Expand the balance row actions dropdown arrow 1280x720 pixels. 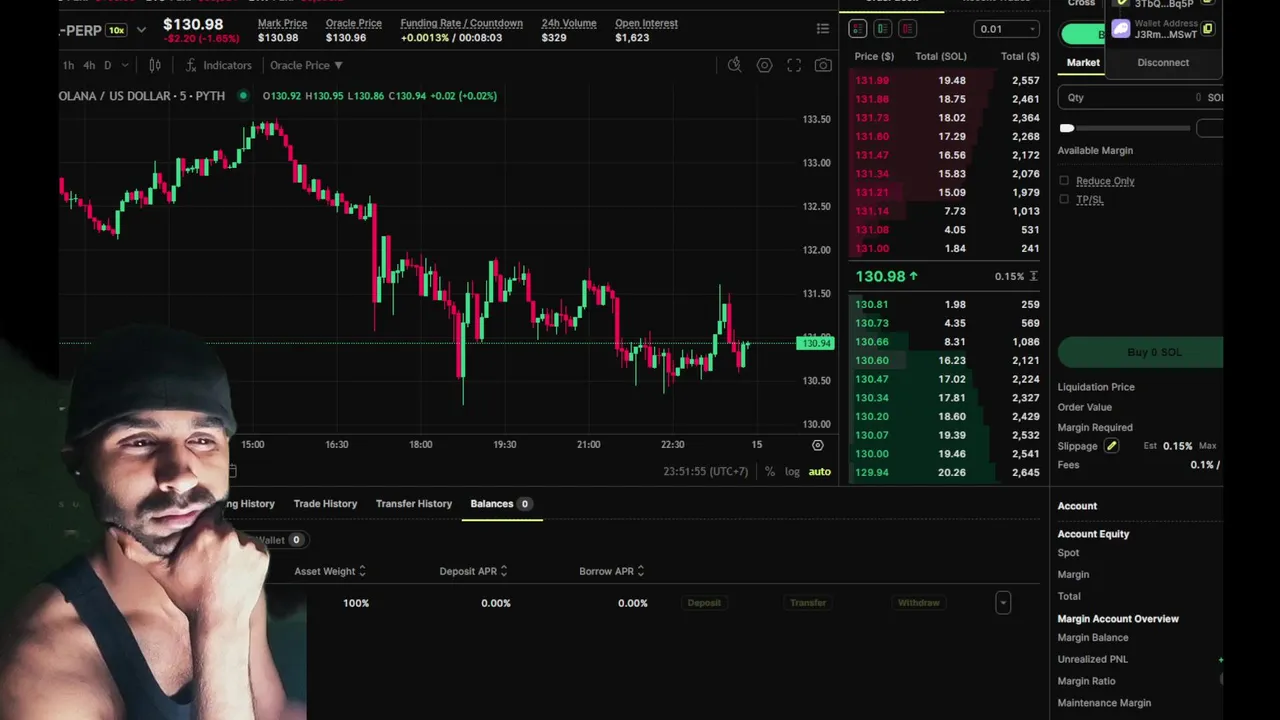(x=1003, y=603)
